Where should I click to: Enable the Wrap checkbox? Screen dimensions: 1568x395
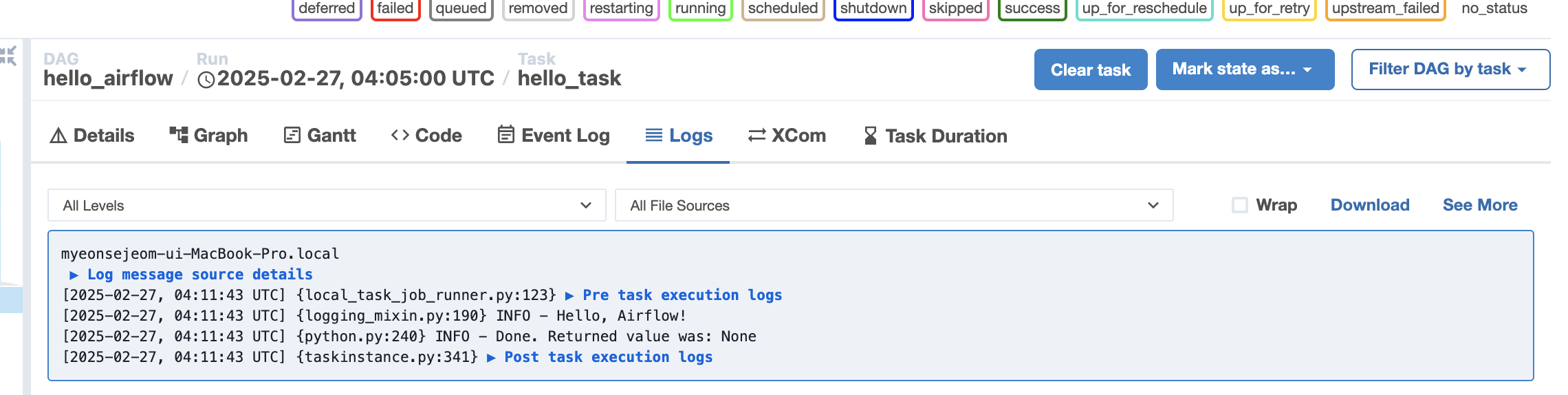point(1240,205)
